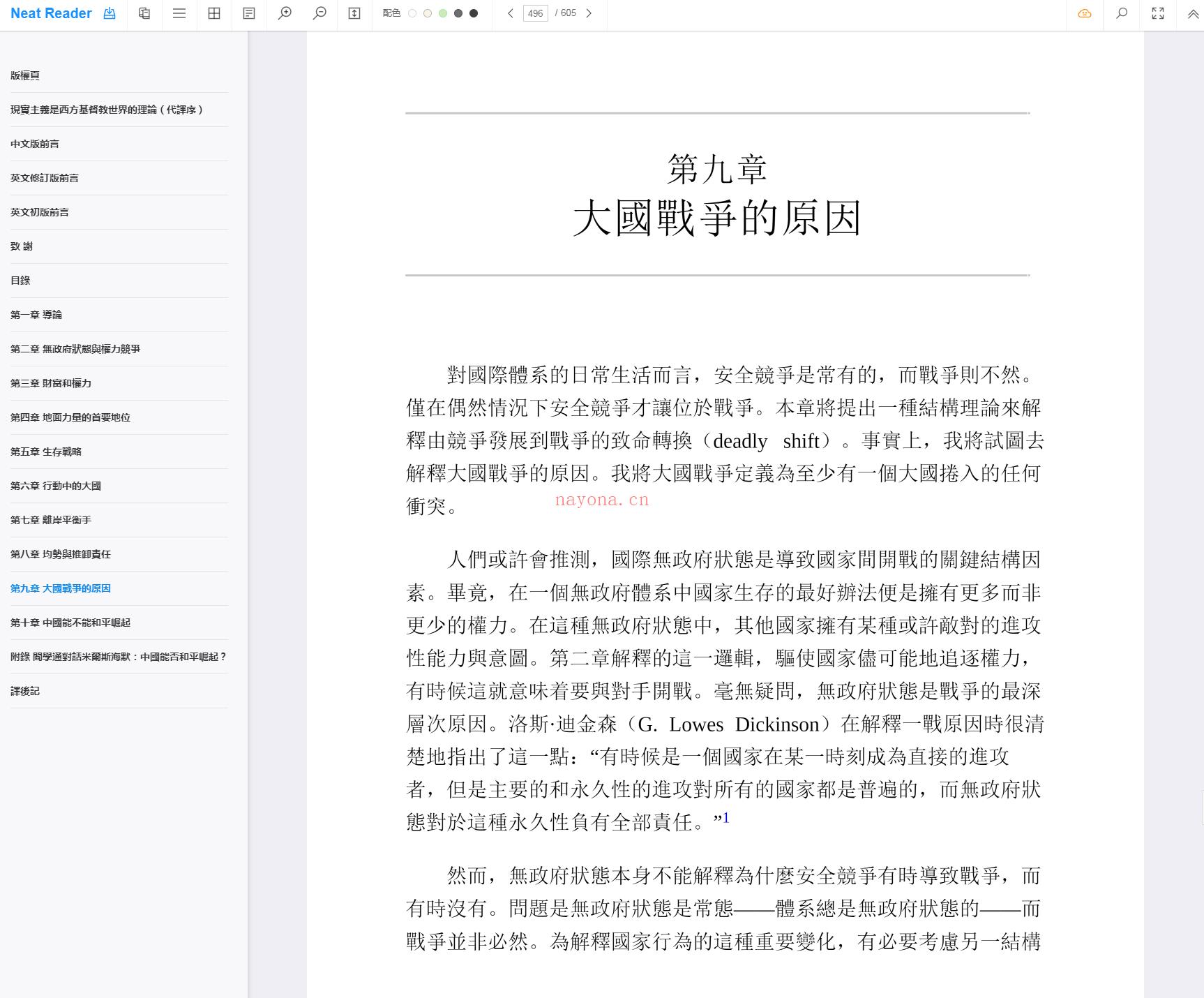
Task: Click the name G. Lowes Dickinson
Action: tap(728, 724)
